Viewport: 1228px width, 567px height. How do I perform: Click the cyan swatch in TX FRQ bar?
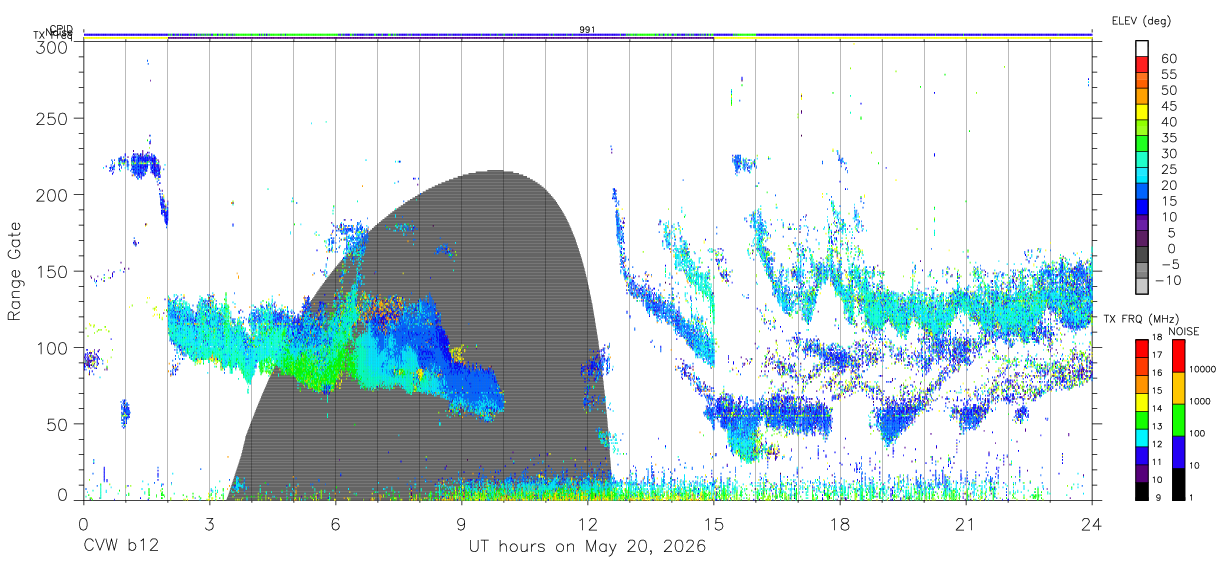tap(1141, 436)
